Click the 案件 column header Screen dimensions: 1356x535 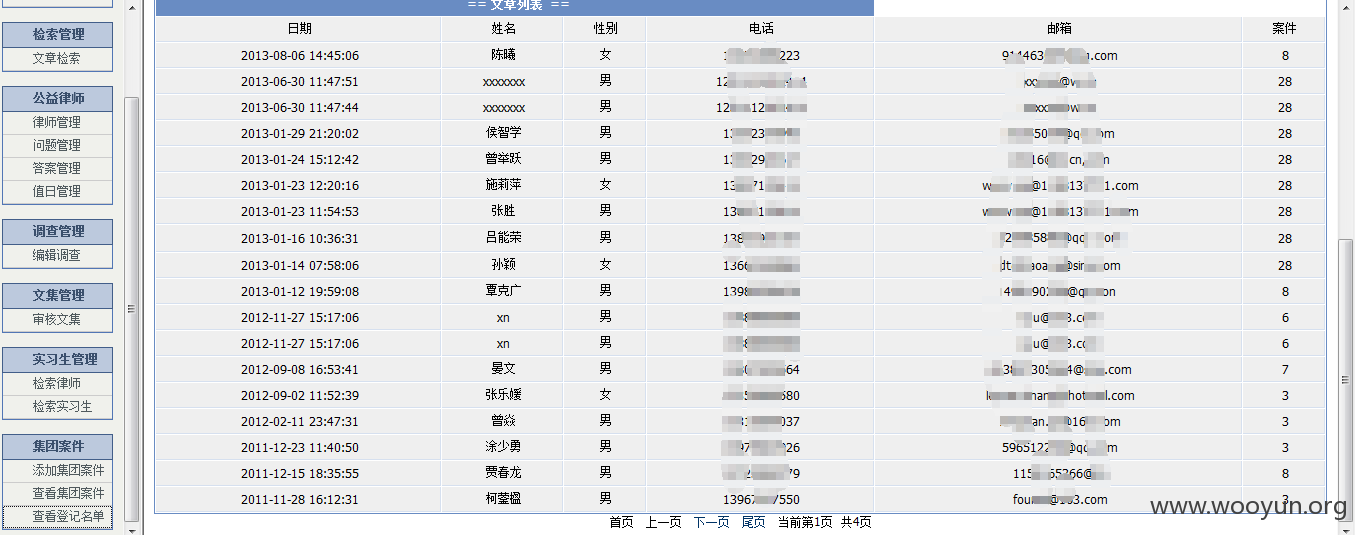coord(1284,29)
